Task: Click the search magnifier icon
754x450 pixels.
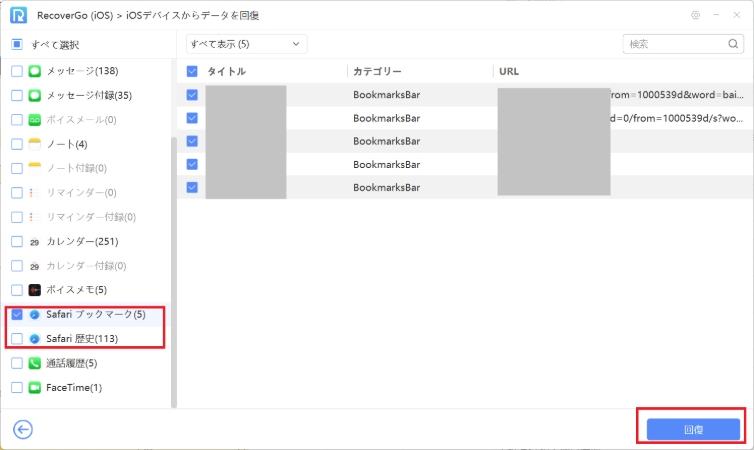Action: [733, 44]
